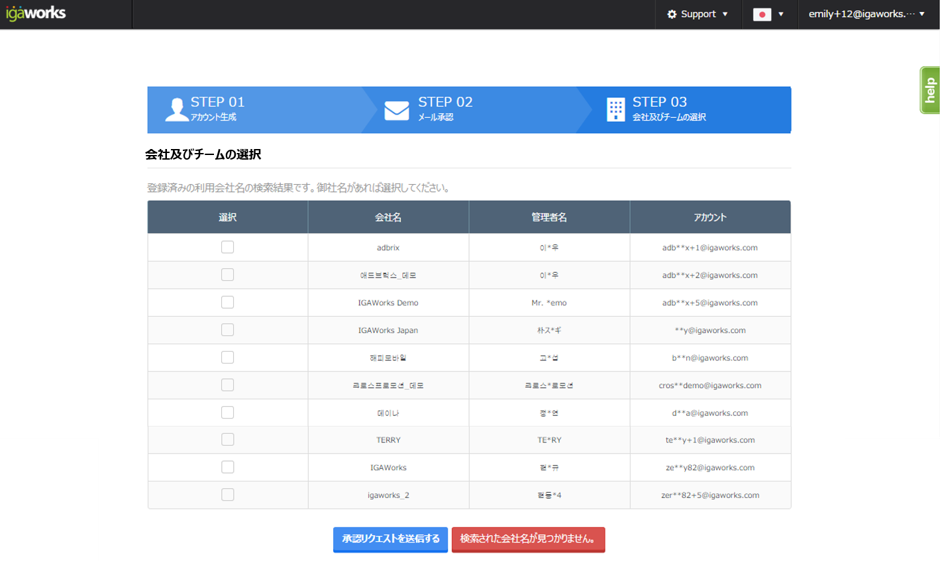
Task: Click zer**82+5@igaworks.com account cell
Action: 710,495
